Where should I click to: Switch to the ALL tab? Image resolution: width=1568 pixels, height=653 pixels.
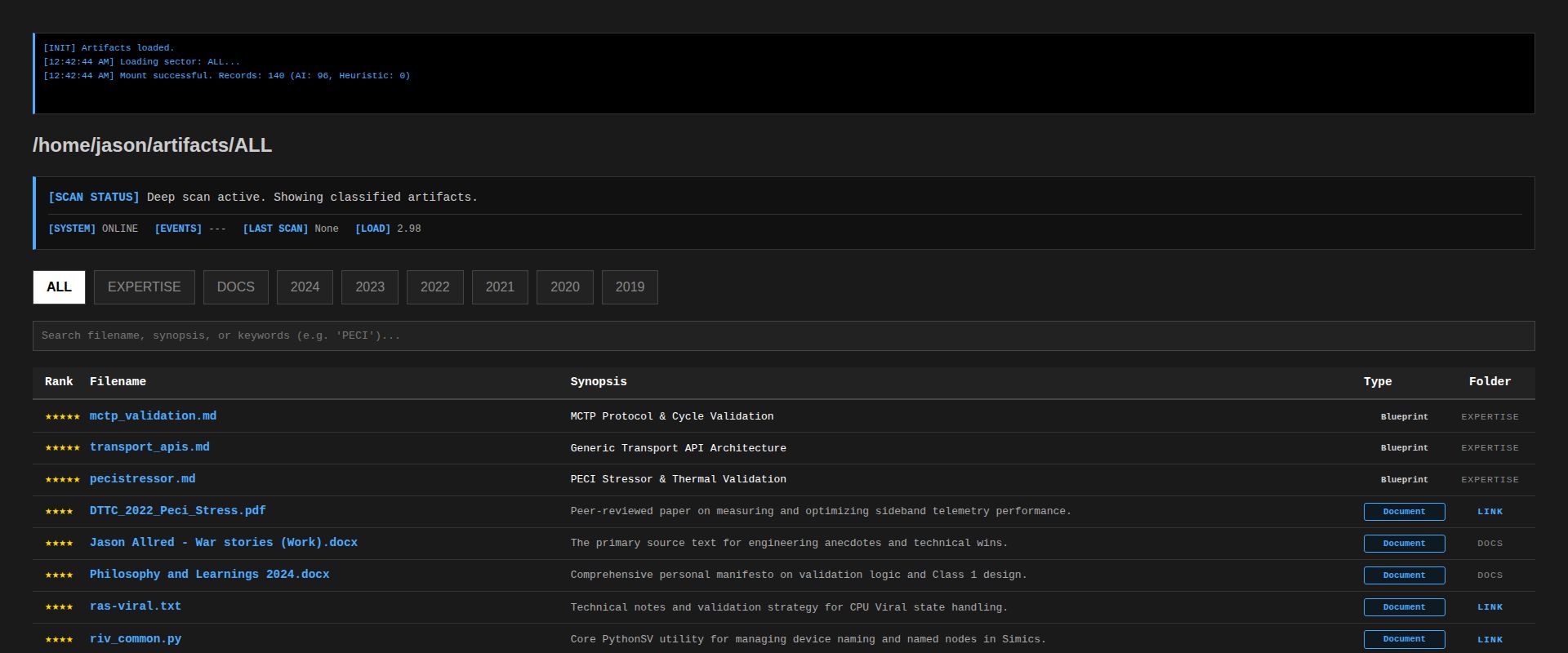[x=59, y=287]
